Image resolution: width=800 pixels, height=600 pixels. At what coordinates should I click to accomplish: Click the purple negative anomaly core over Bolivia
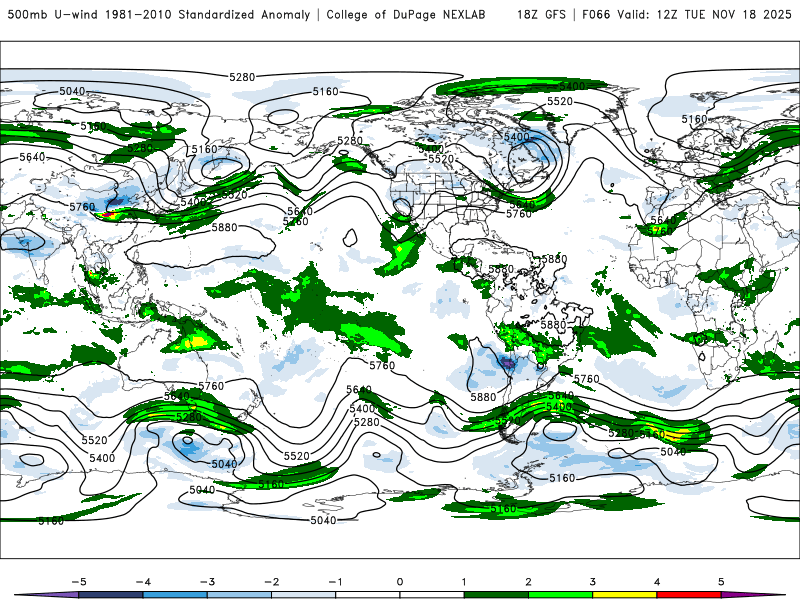point(508,363)
